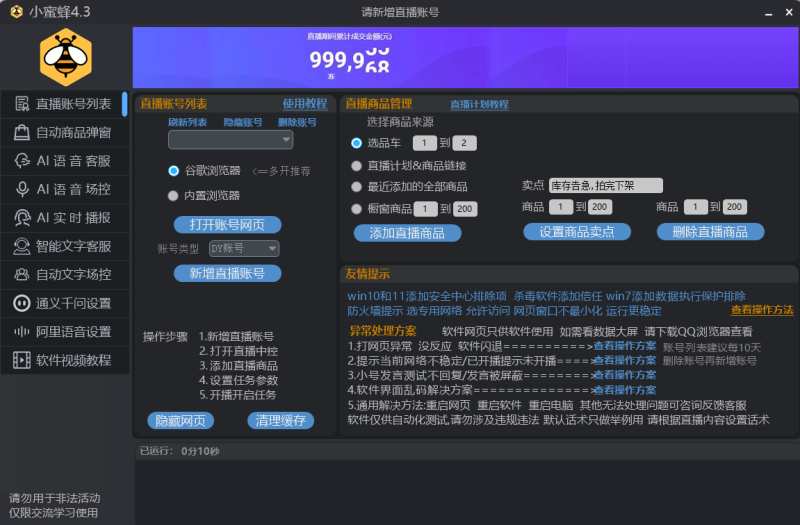The image size is (800, 525).
Task: Click the purple revenue banner
Action: (466, 57)
